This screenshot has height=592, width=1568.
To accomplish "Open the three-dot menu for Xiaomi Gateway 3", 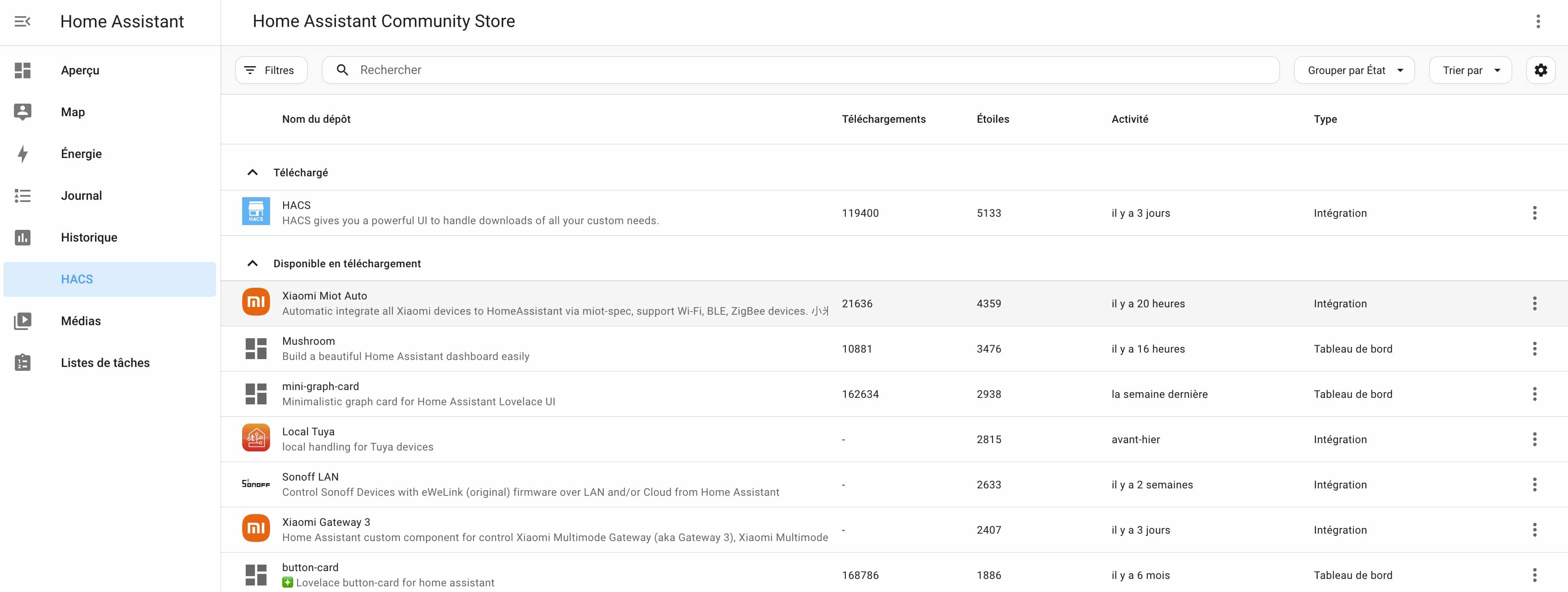I will 1534,530.
